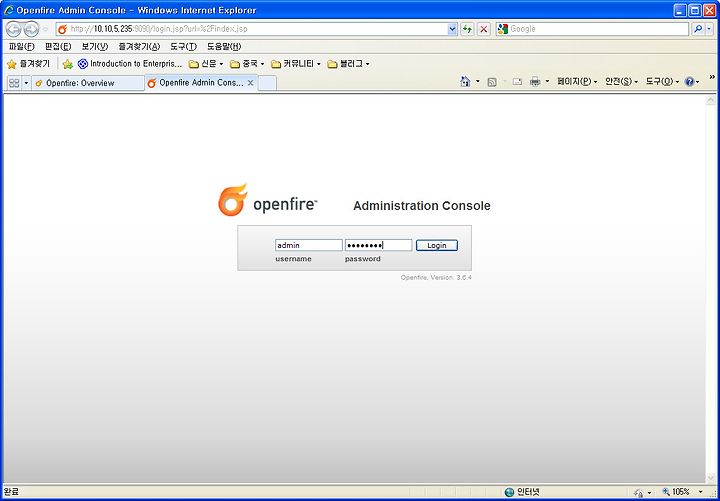The image size is (720, 501).
Task: Click the vertical scrollbar up arrow
Action: click(x=710, y=100)
